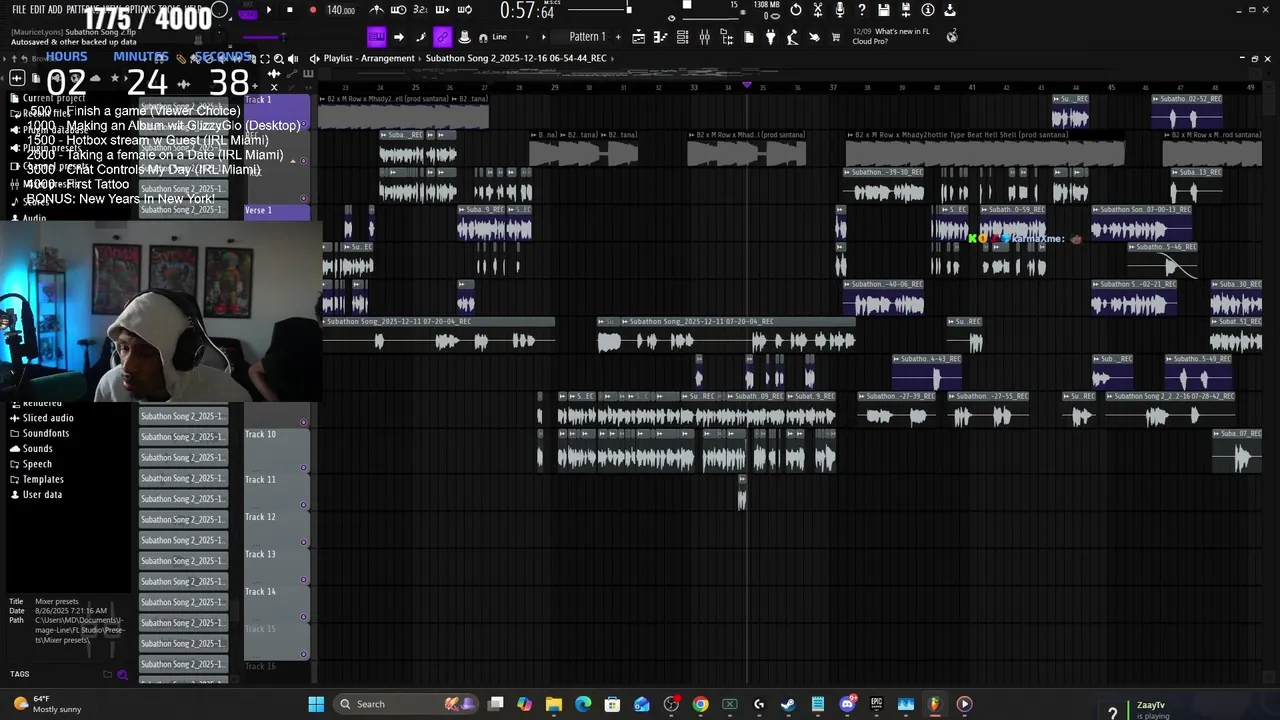
Task: Toggle recording countdown
Action: point(420,10)
